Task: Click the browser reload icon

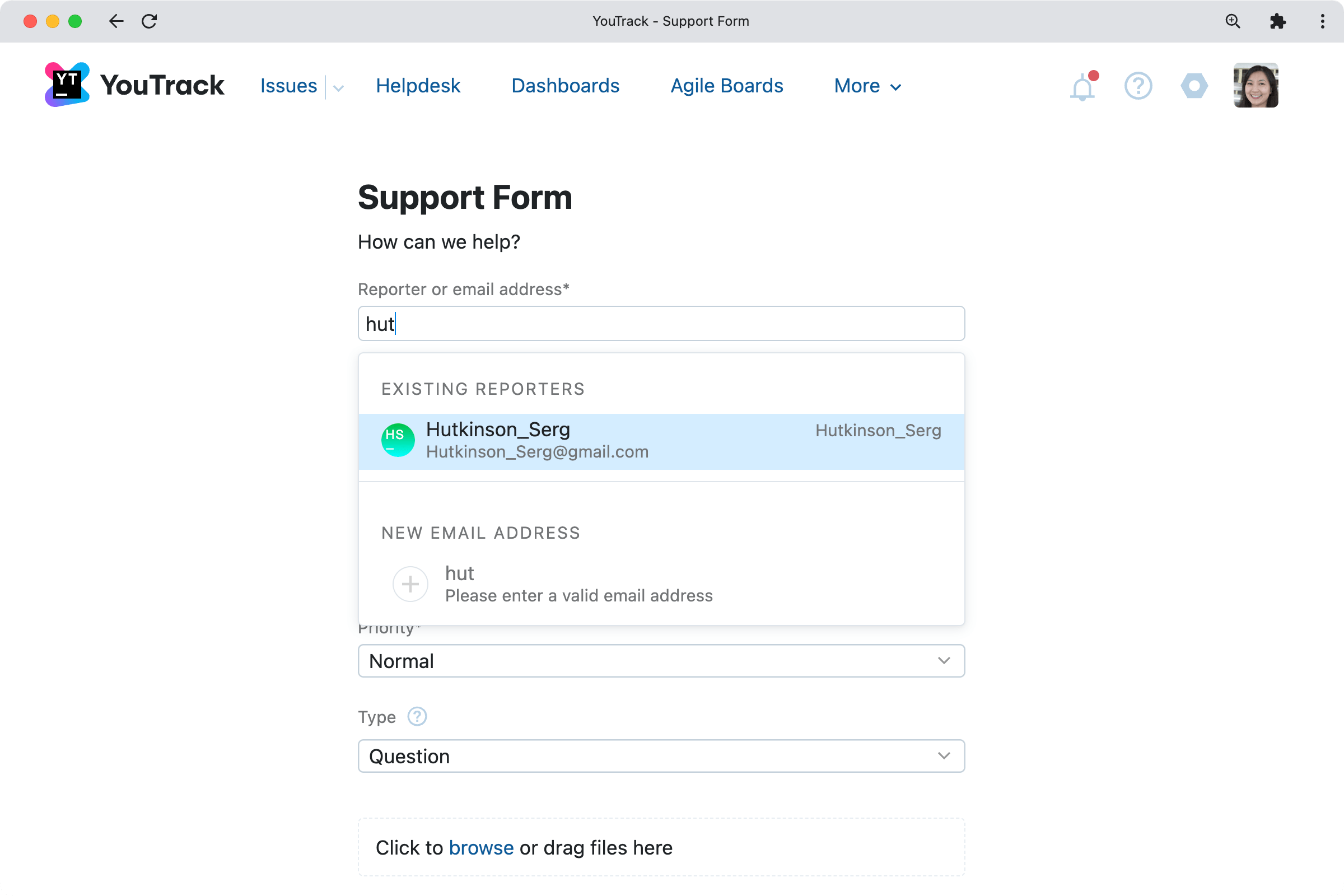Action: click(149, 21)
